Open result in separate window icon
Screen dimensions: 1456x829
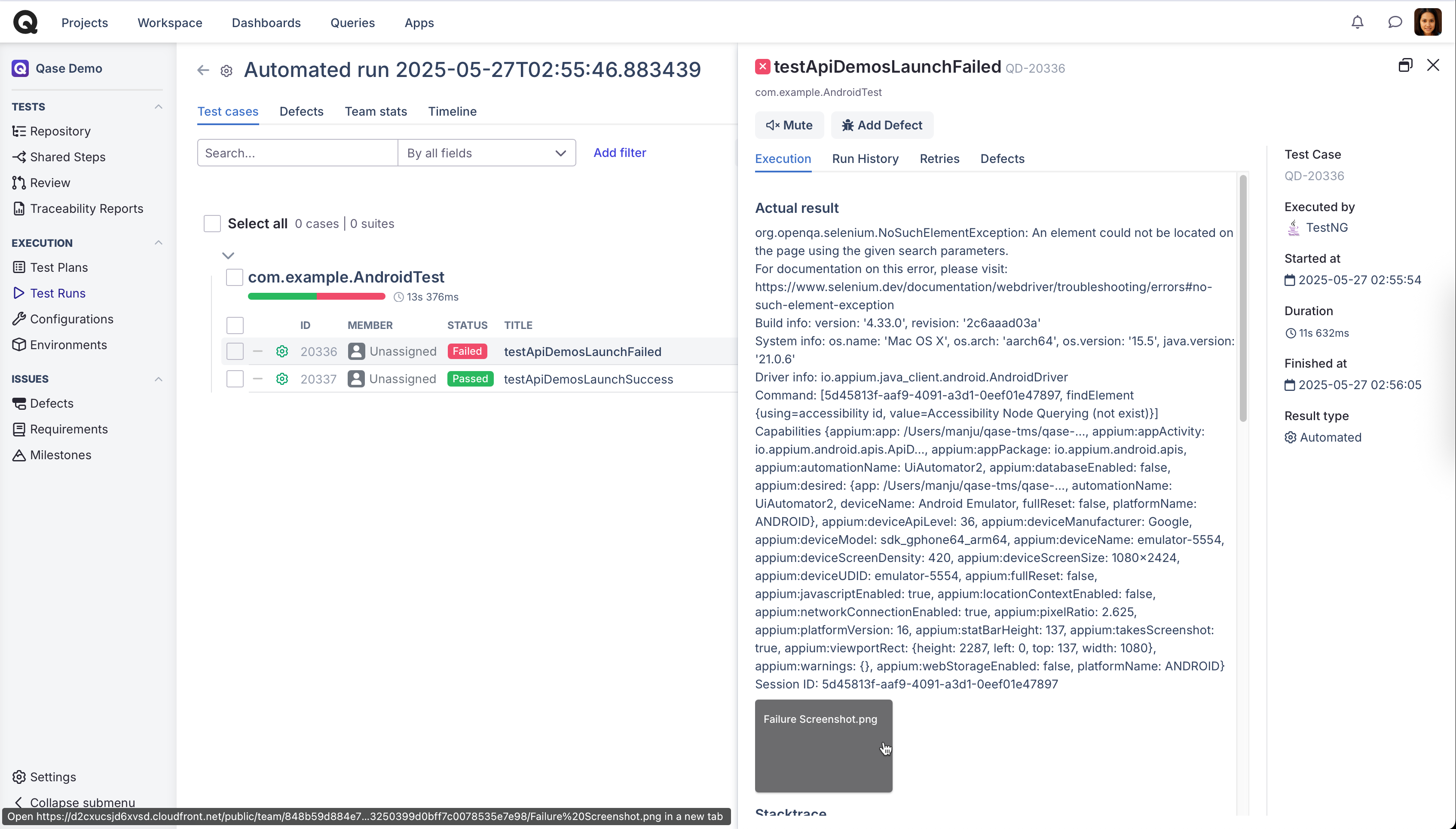click(1405, 65)
